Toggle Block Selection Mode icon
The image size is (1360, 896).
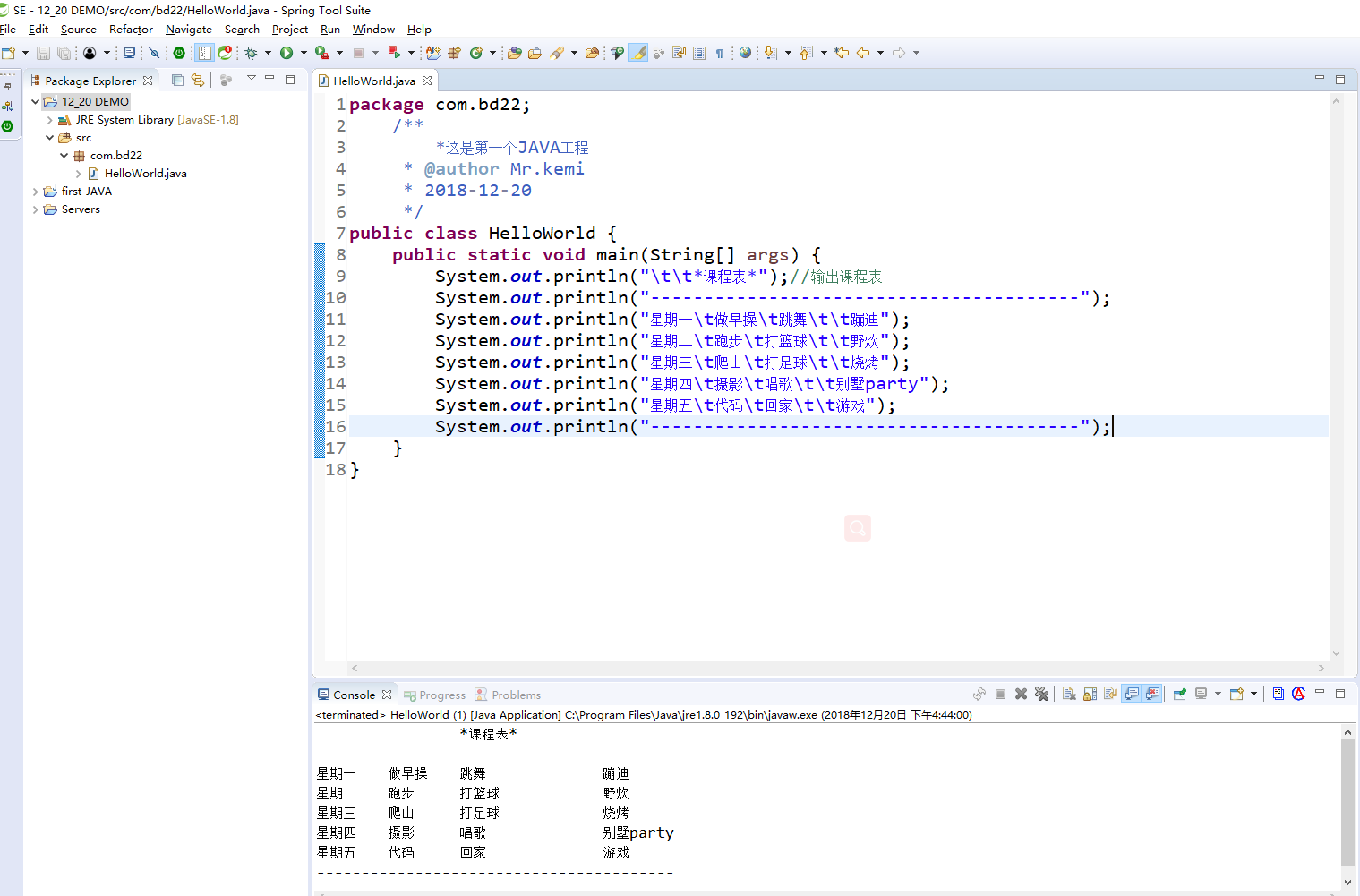(x=699, y=53)
